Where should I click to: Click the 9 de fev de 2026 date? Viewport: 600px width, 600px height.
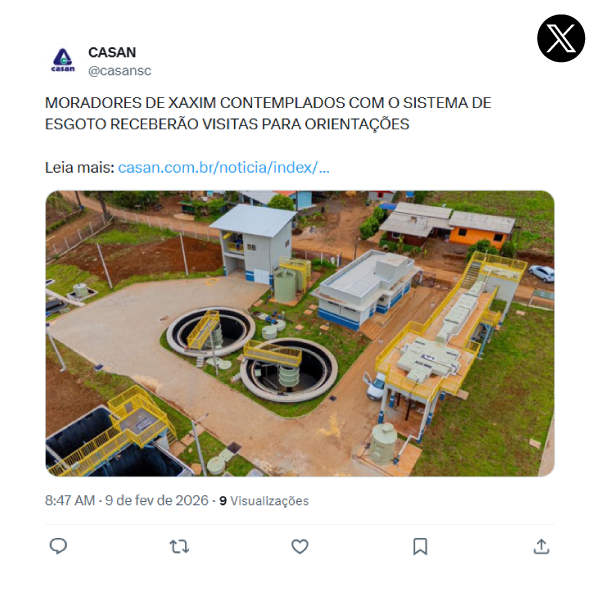pos(157,501)
